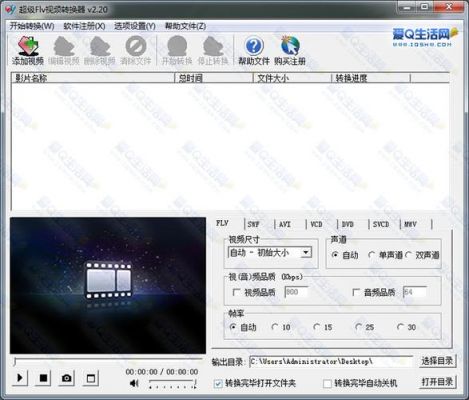The height and width of the screenshot is (400, 469).
Task: Switch to the FLV format tab
Action: [222, 223]
